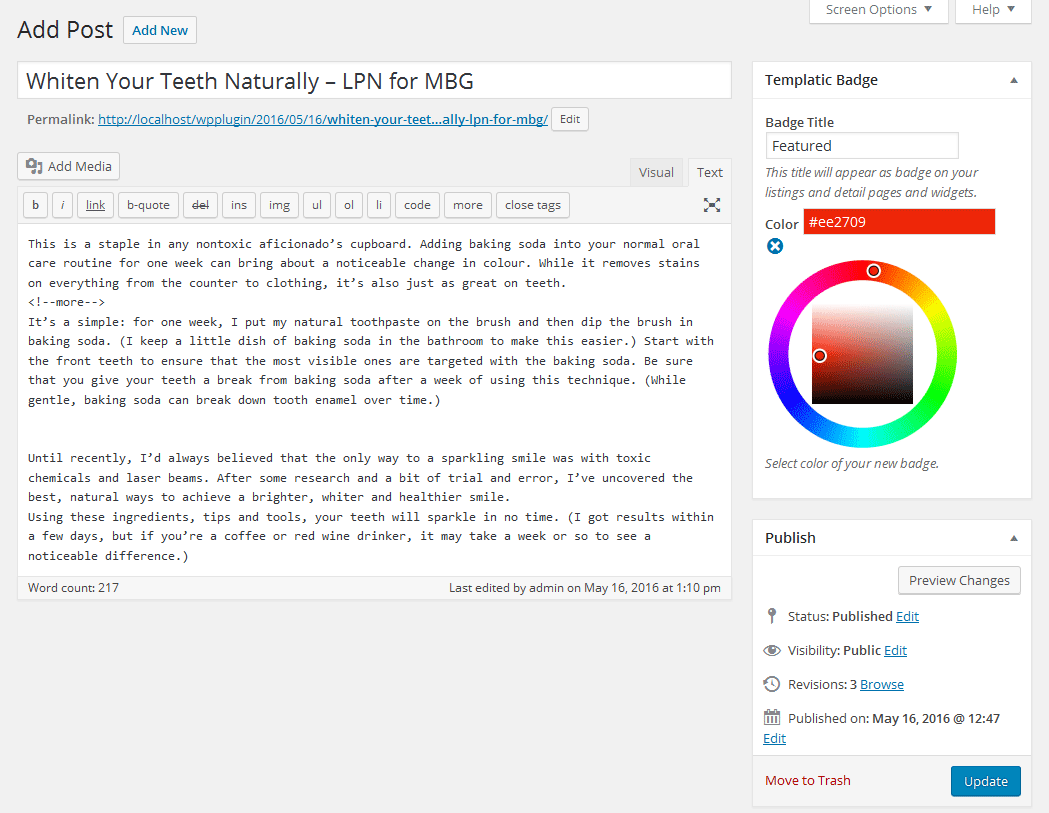
Task: Click the post title field
Action: [x=374, y=81]
